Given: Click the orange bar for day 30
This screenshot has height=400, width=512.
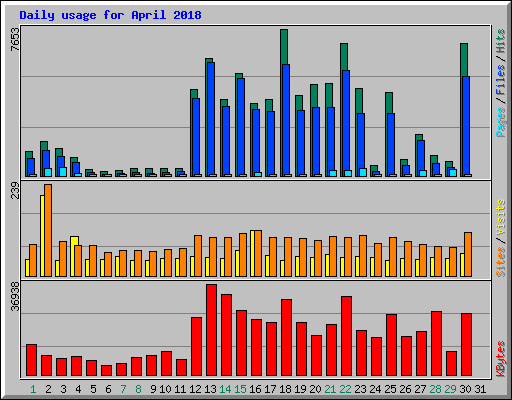Looking at the screenshot, I should (x=468, y=254).
